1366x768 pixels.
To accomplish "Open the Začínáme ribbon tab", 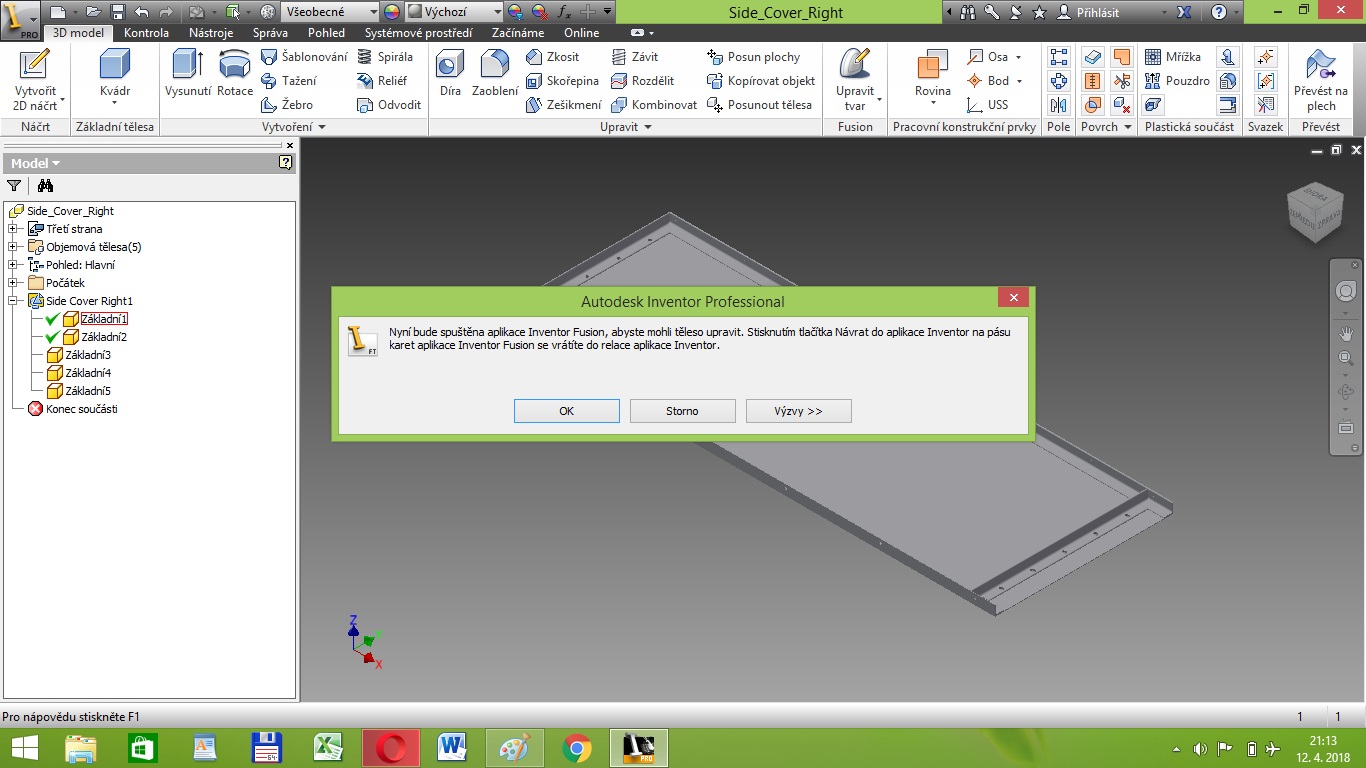I will tap(518, 33).
